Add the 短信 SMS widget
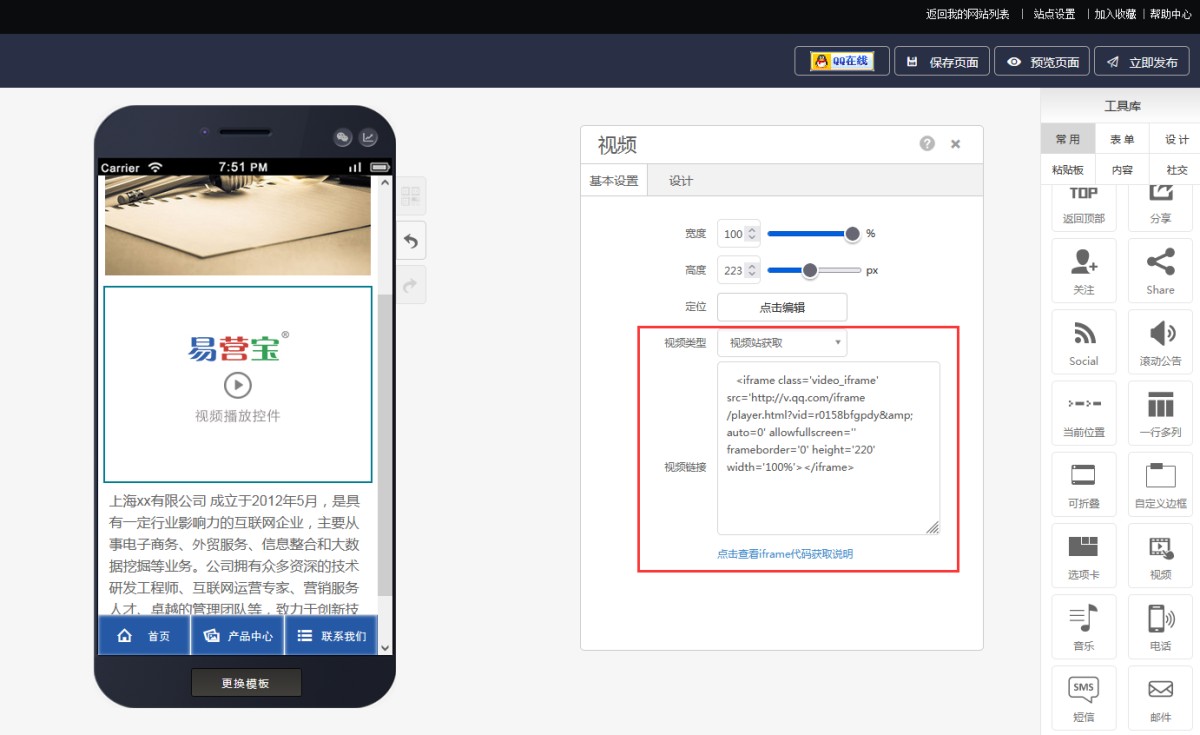1200x735 pixels. click(1084, 697)
